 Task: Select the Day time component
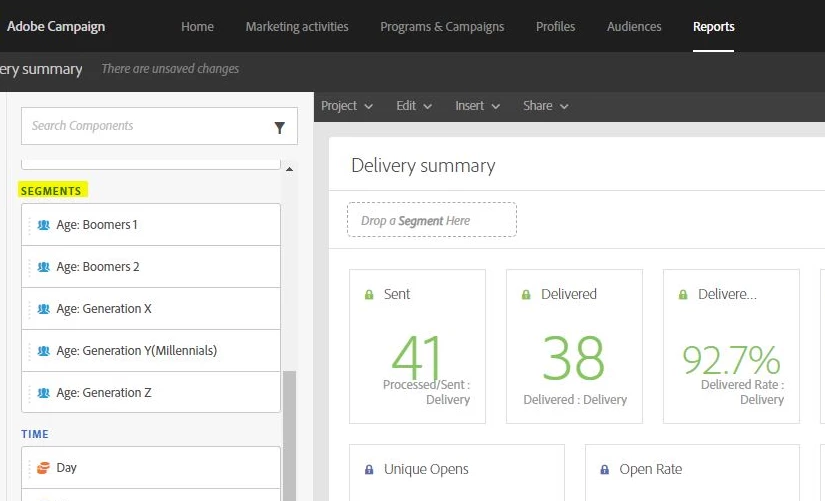click(x=151, y=467)
